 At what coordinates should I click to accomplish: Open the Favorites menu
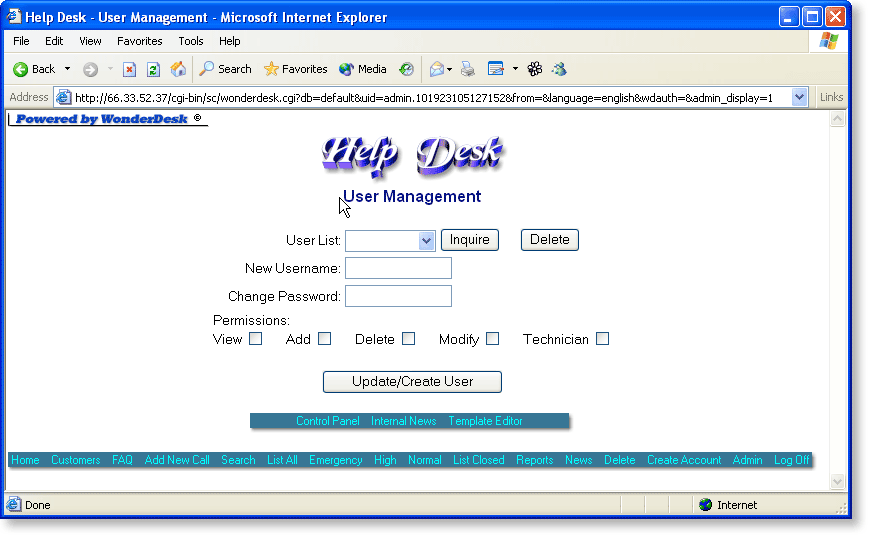coord(140,41)
